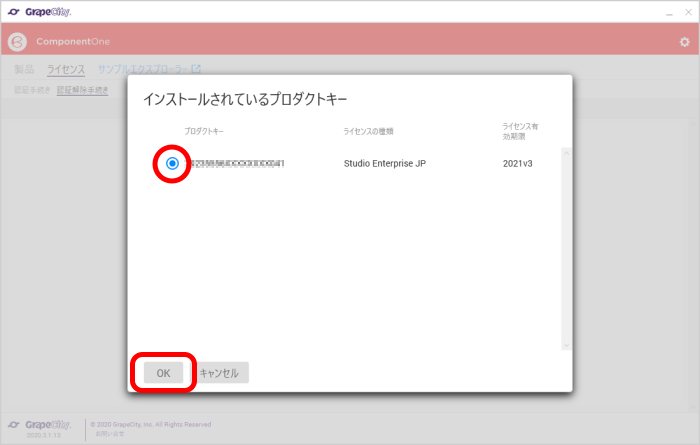This screenshot has width=700, height=445.
Task: Click the 2020.3.1.13 version number
Action: pyautogui.click(x=43, y=435)
